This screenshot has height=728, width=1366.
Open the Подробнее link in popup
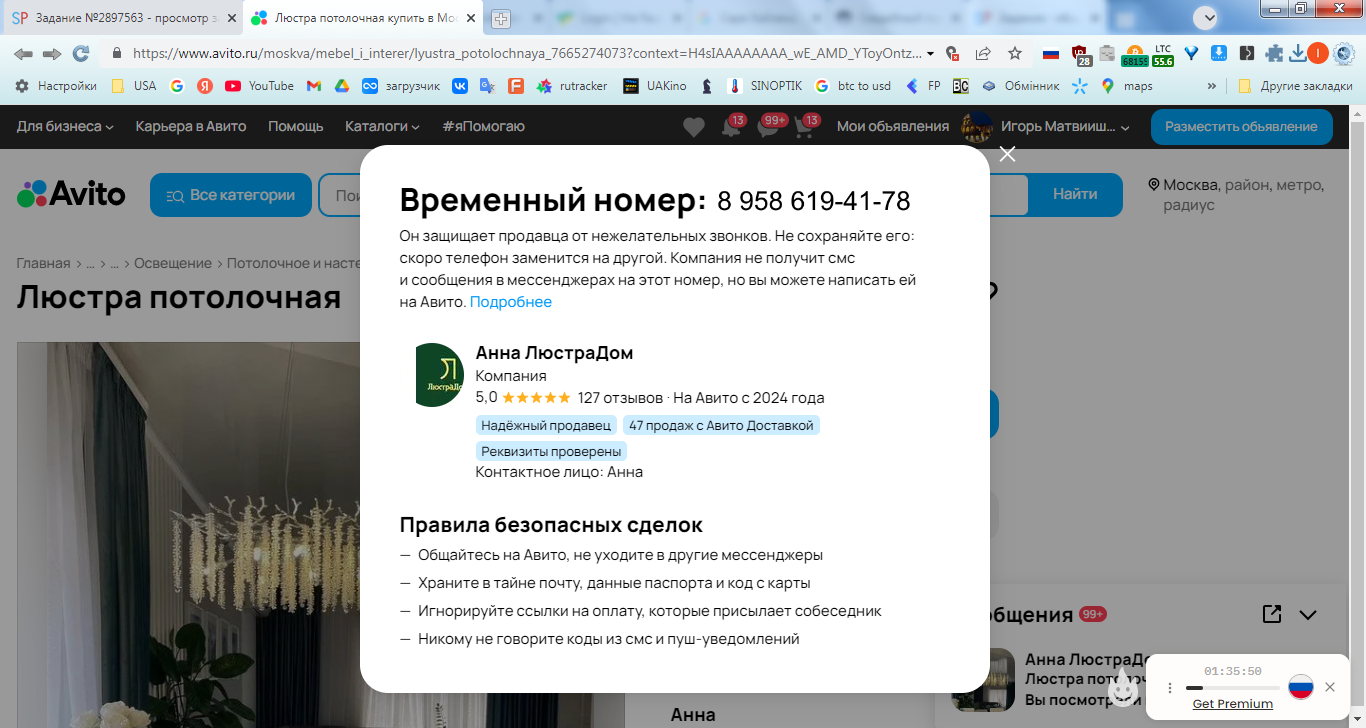tap(510, 302)
